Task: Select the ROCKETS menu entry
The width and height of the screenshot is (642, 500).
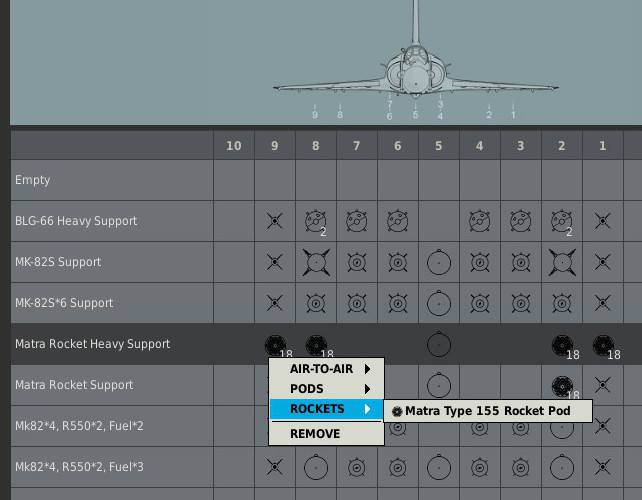Action: (326, 409)
